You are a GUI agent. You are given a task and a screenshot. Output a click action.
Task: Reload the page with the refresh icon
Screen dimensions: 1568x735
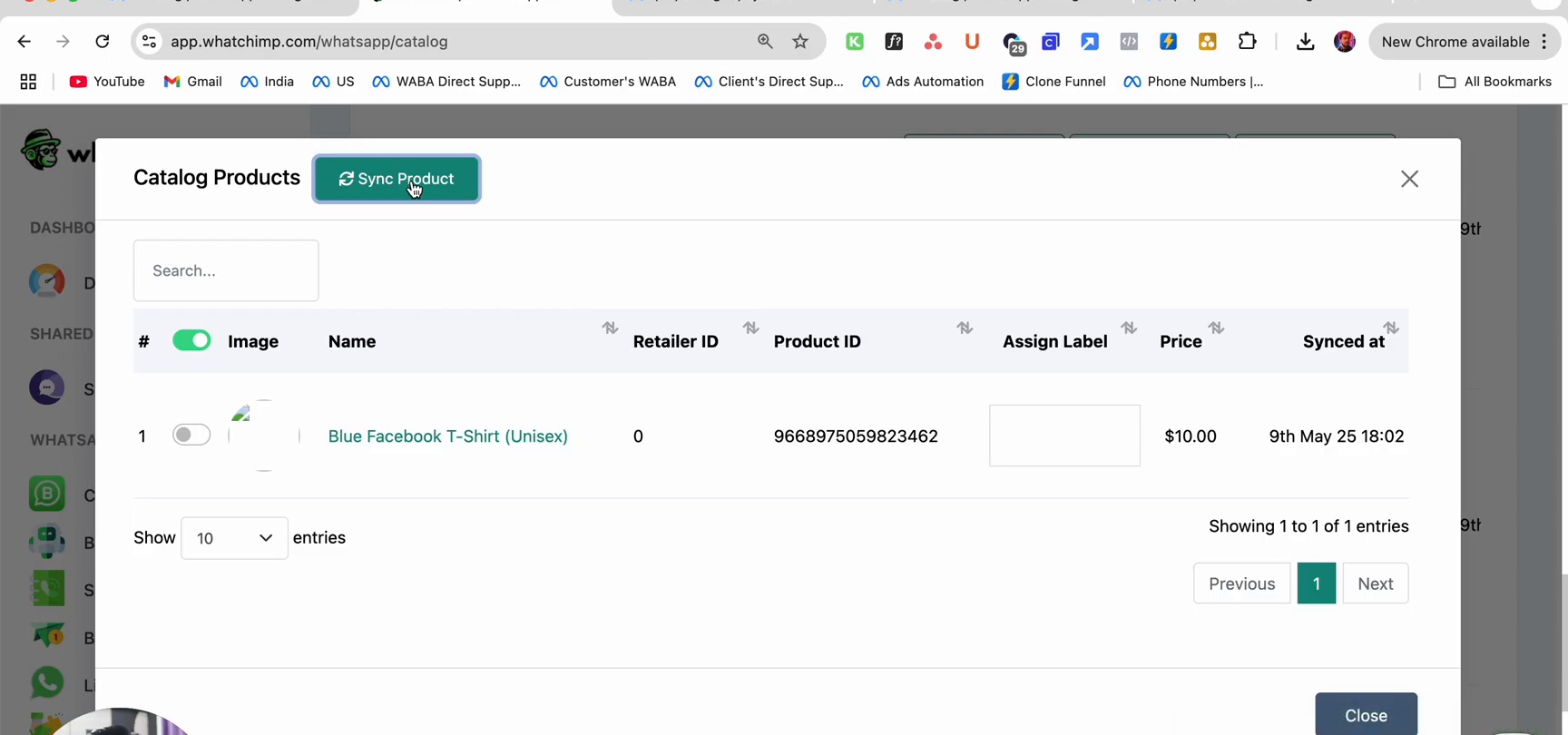(x=103, y=42)
